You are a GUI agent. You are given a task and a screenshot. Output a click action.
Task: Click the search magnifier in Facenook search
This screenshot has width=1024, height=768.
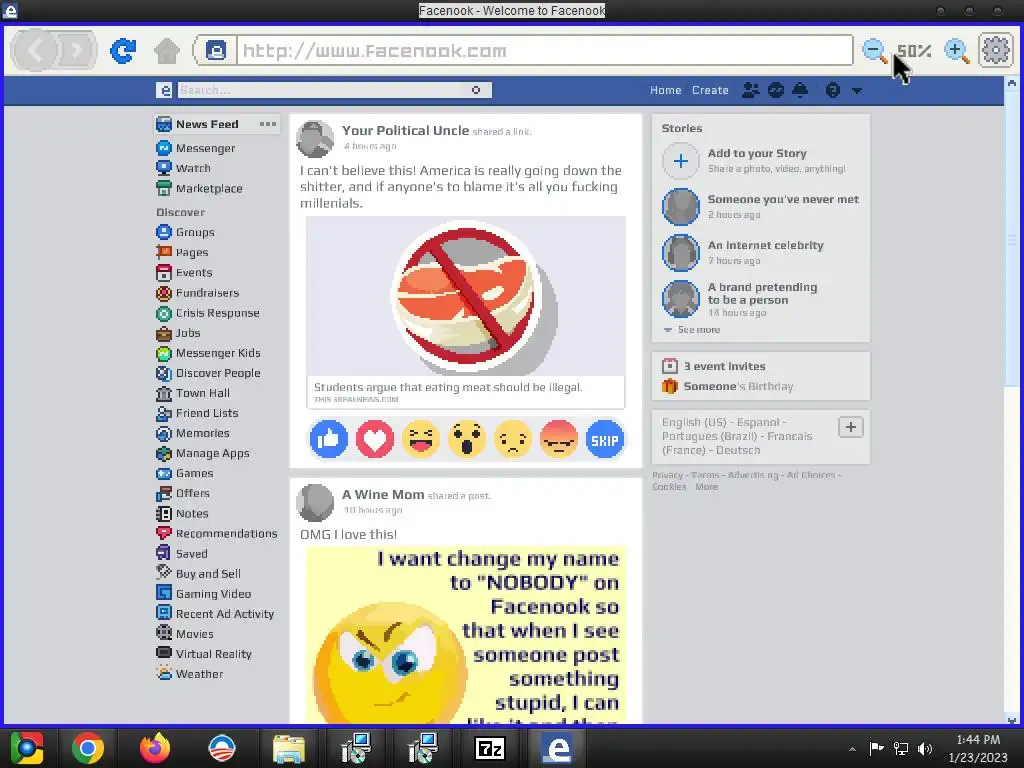coord(476,90)
